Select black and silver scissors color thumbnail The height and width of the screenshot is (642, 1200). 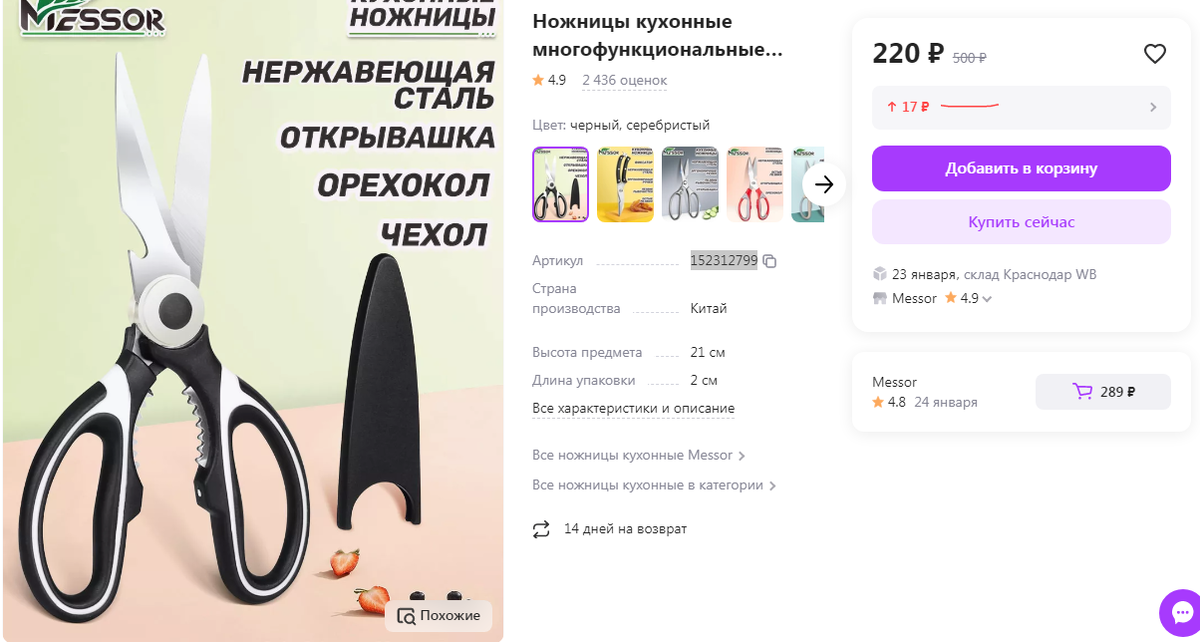[x=561, y=184]
